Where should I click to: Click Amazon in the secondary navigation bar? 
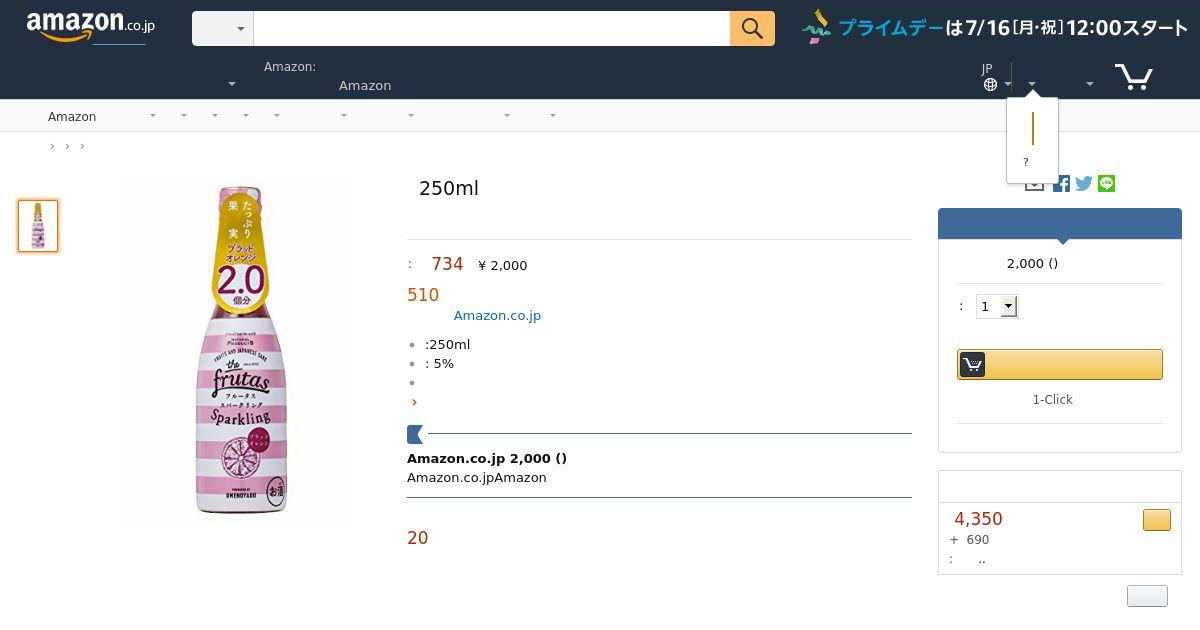pos(72,117)
